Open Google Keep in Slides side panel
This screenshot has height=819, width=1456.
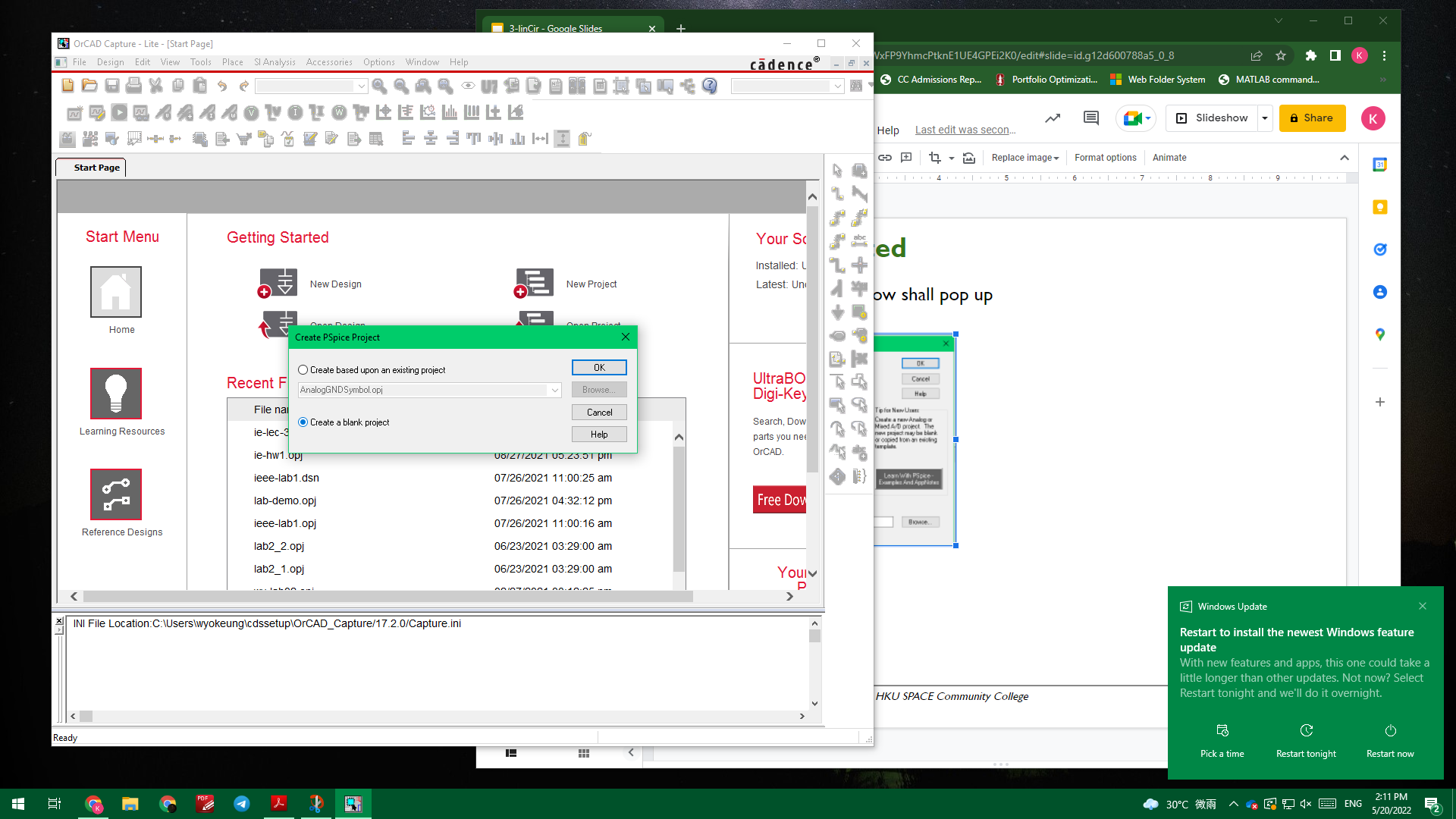click(x=1380, y=207)
